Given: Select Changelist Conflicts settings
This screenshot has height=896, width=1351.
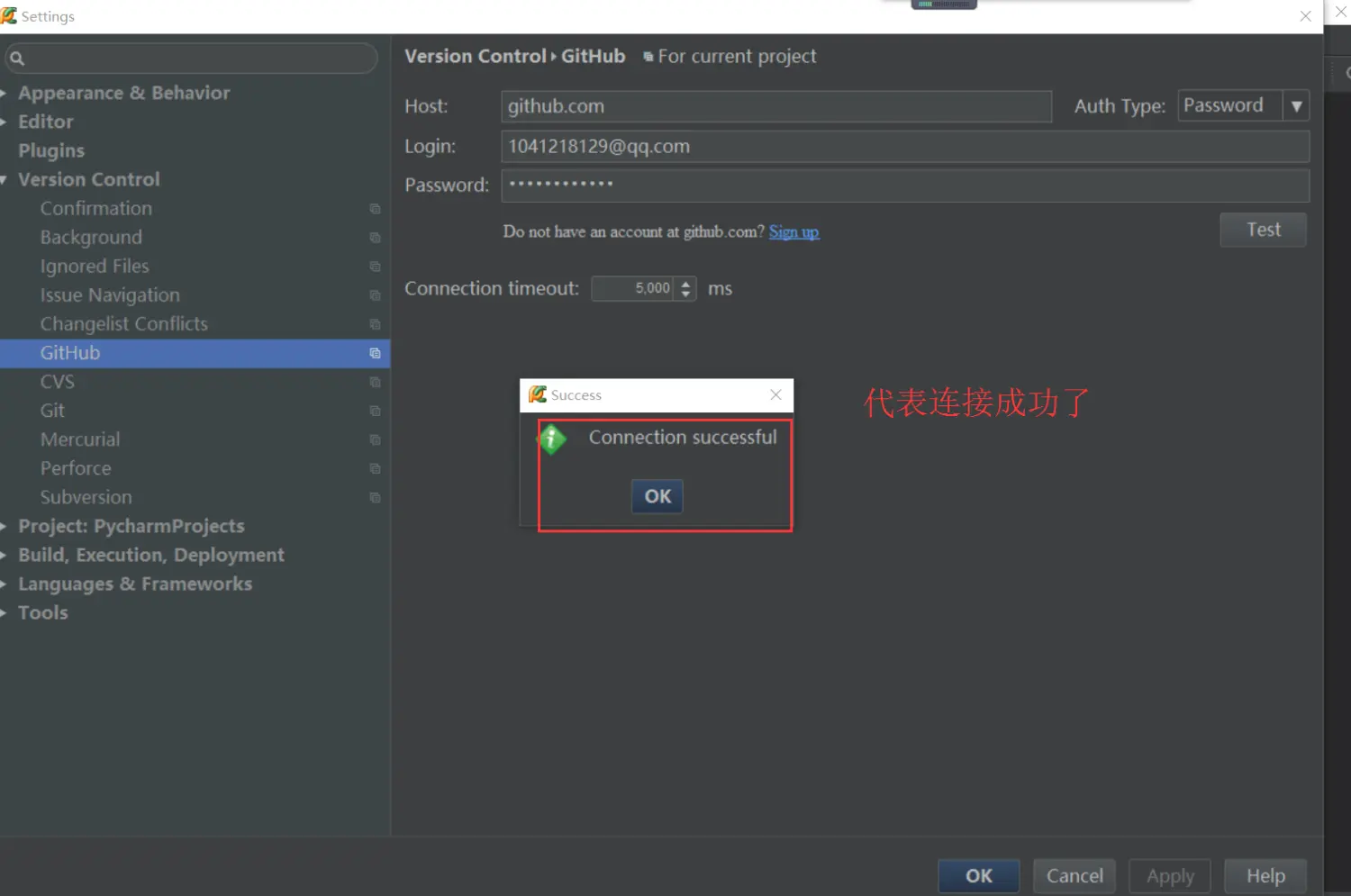Looking at the screenshot, I should tap(123, 323).
